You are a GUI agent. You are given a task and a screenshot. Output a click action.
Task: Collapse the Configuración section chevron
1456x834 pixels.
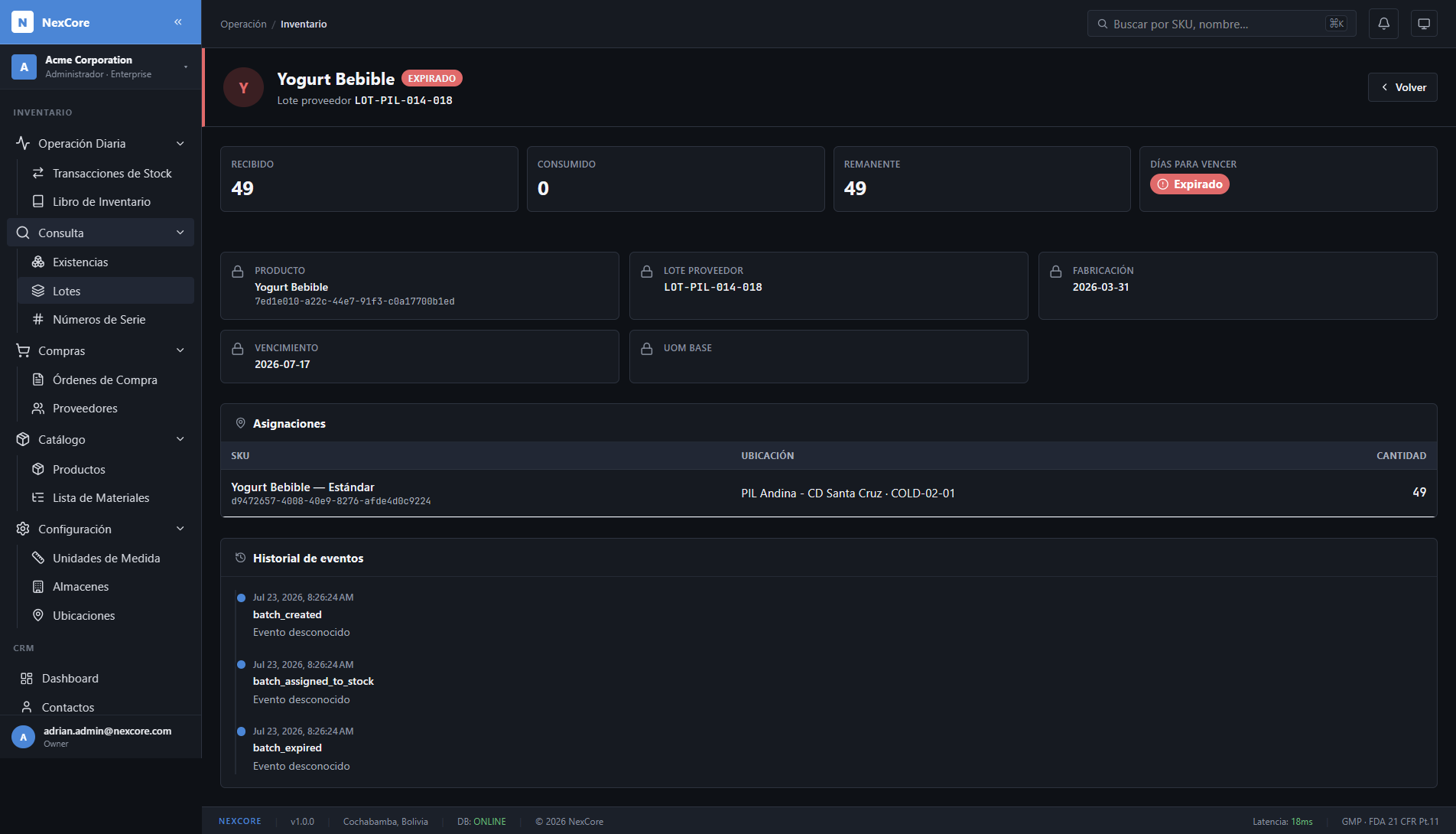pyautogui.click(x=180, y=529)
